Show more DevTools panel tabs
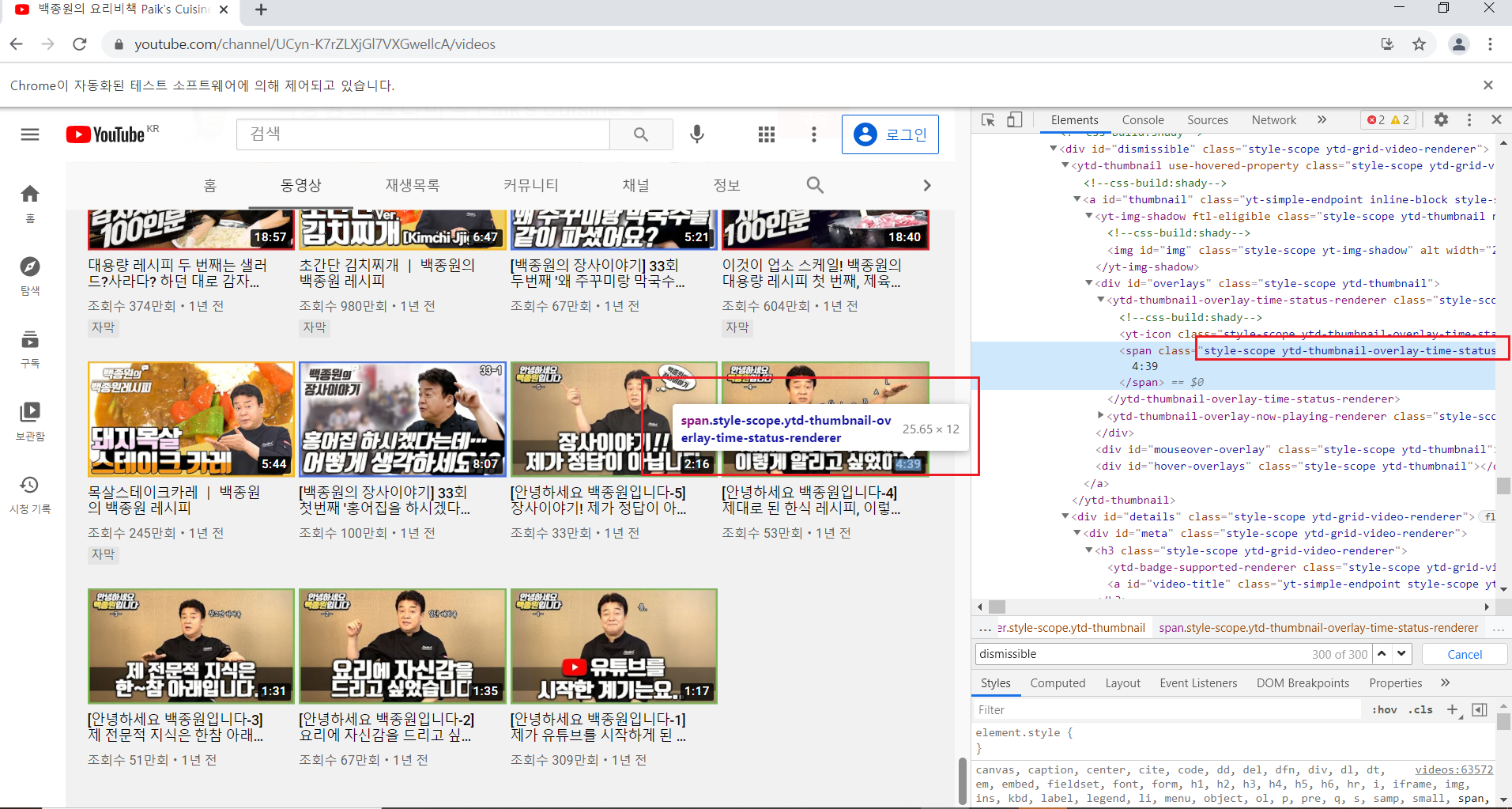This screenshot has width=1512, height=809. pyautogui.click(x=1322, y=119)
